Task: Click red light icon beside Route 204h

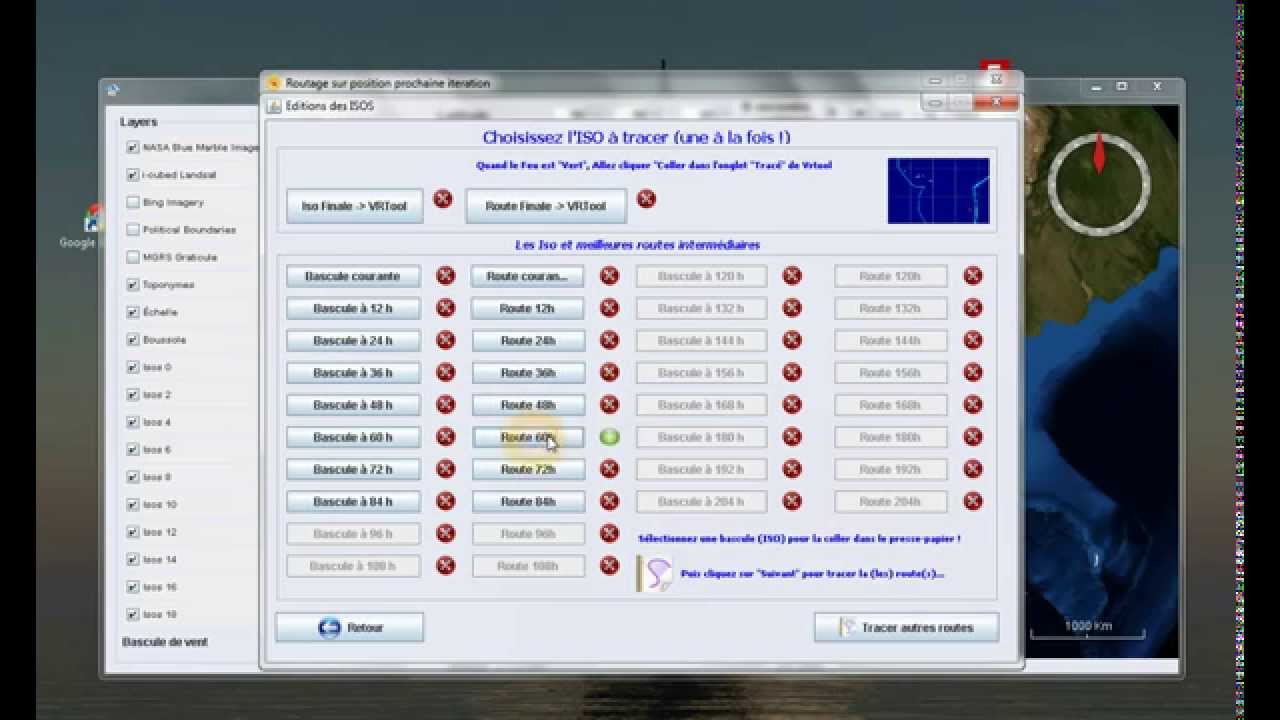Action: point(972,501)
